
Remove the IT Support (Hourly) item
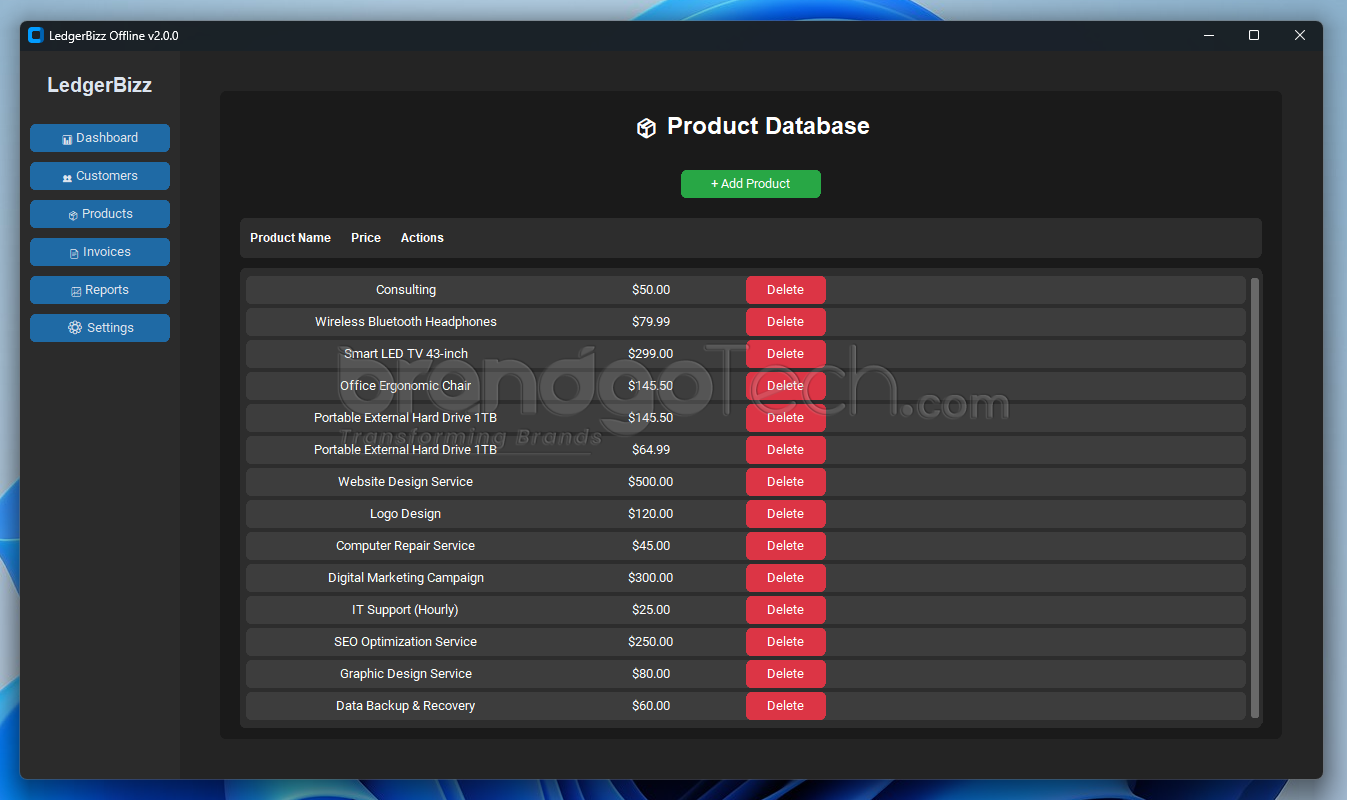[x=785, y=610]
